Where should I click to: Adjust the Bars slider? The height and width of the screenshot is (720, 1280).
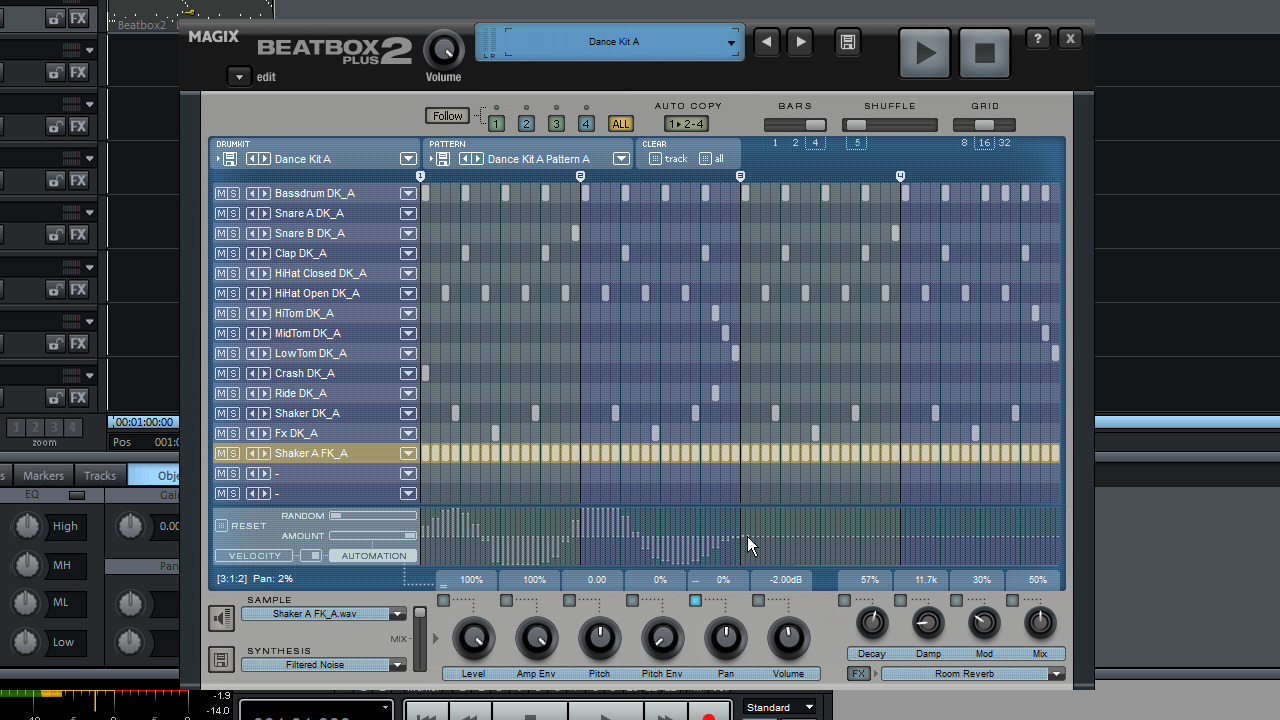(795, 125)
